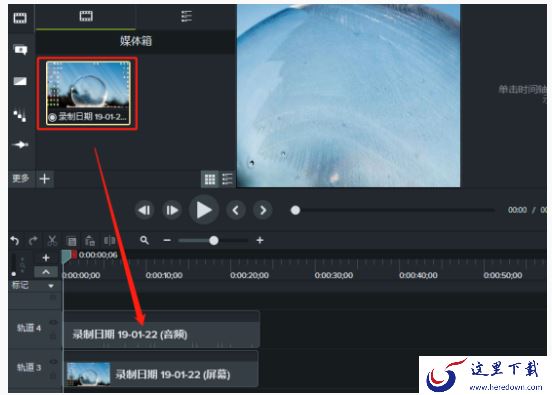Open the Behaviors icon in sidebar
This screenshot has width=552, height=395.
click(x=20, y=115)
